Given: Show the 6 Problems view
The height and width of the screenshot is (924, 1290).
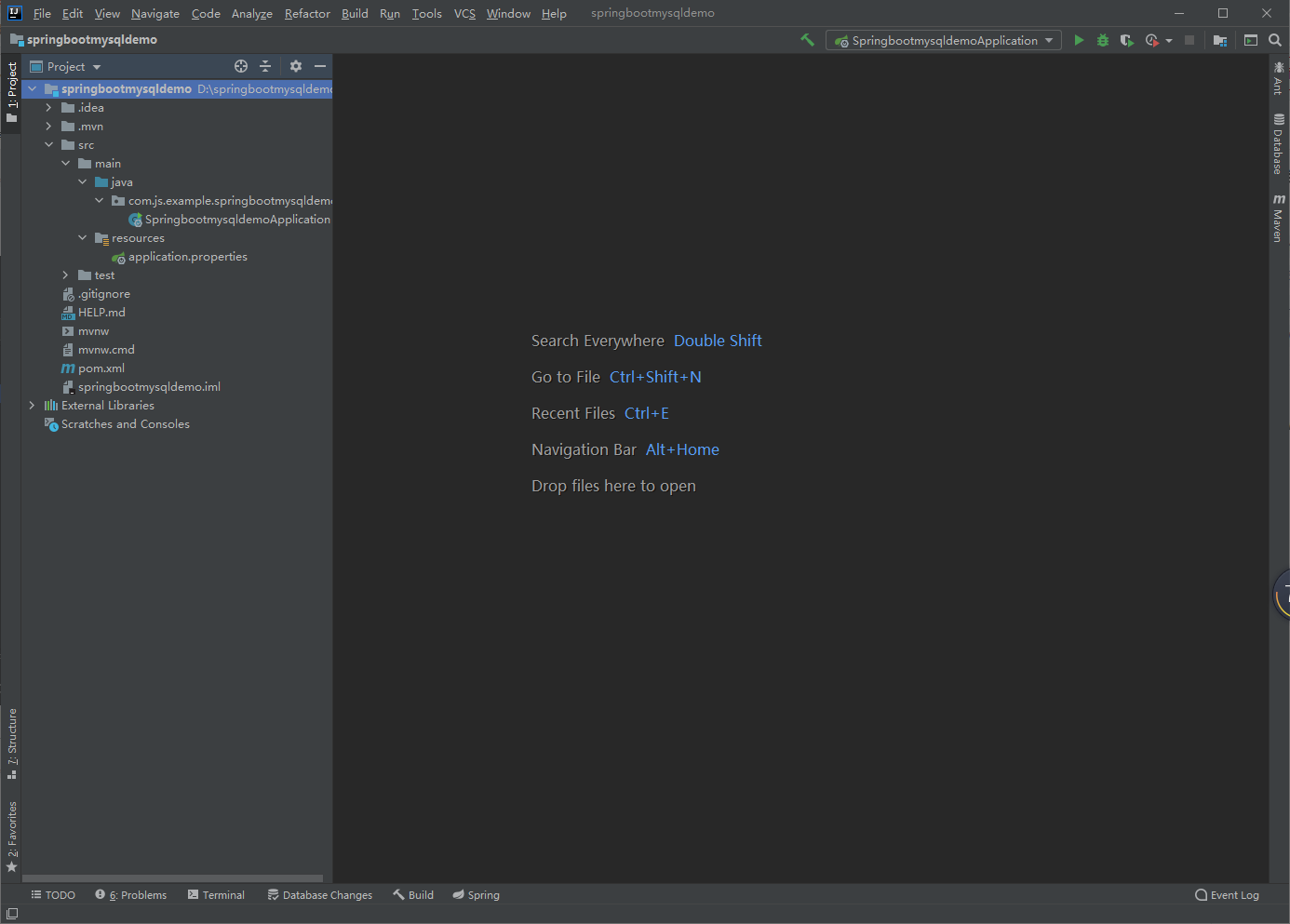Looking at the screenshot, I should point(130,894).
